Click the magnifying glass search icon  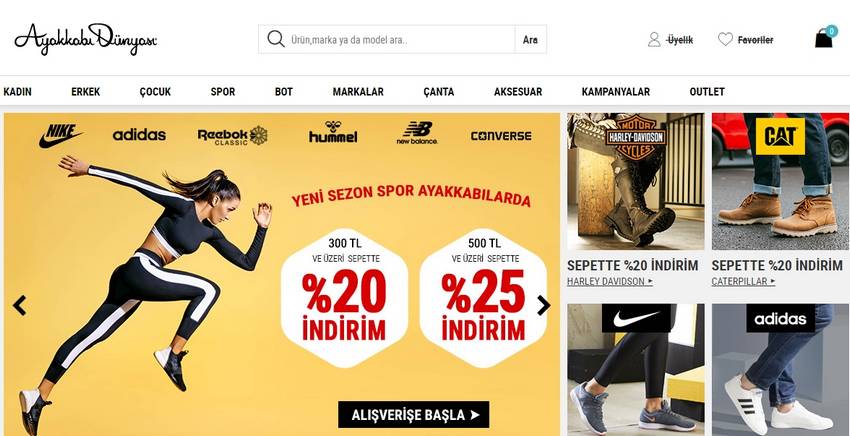(x=276, y=39)
